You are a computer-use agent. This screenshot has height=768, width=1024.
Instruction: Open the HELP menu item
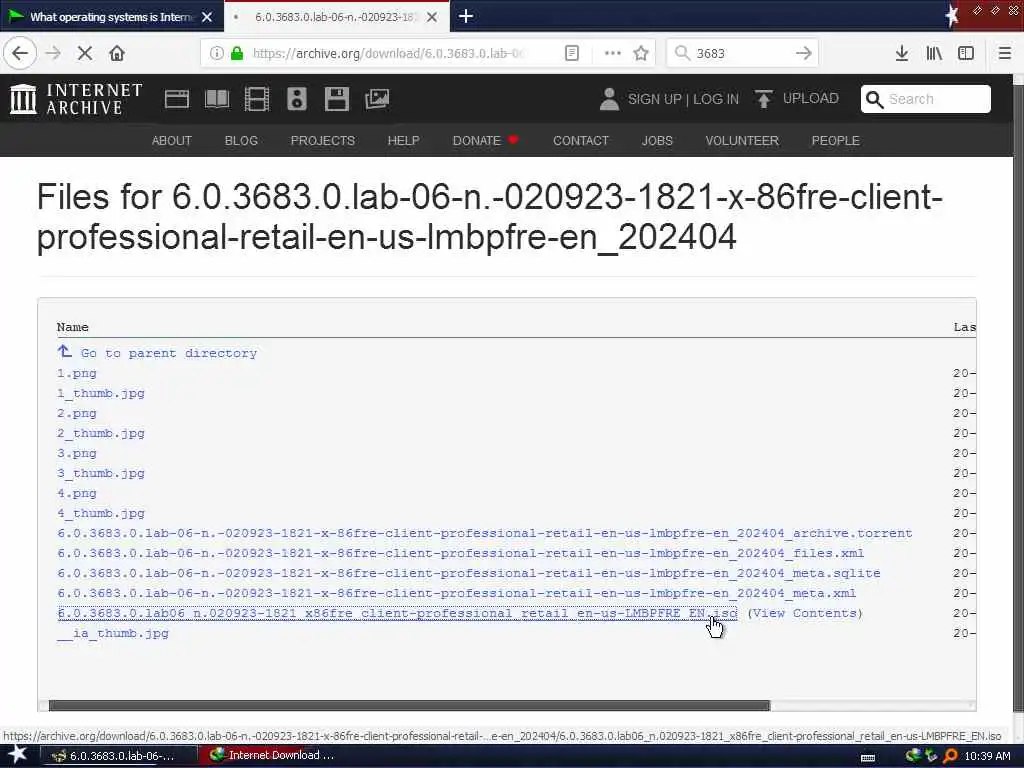[404, 140]
